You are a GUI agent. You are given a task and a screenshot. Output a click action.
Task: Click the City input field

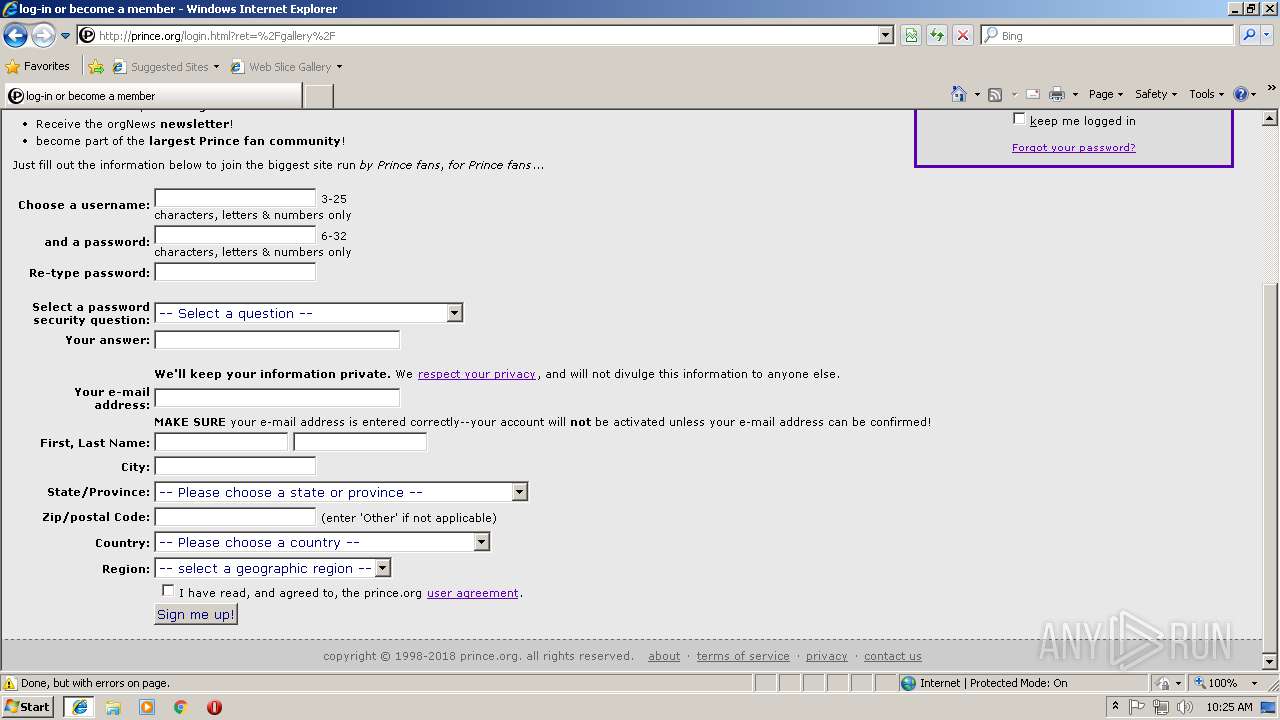(235, 466)
